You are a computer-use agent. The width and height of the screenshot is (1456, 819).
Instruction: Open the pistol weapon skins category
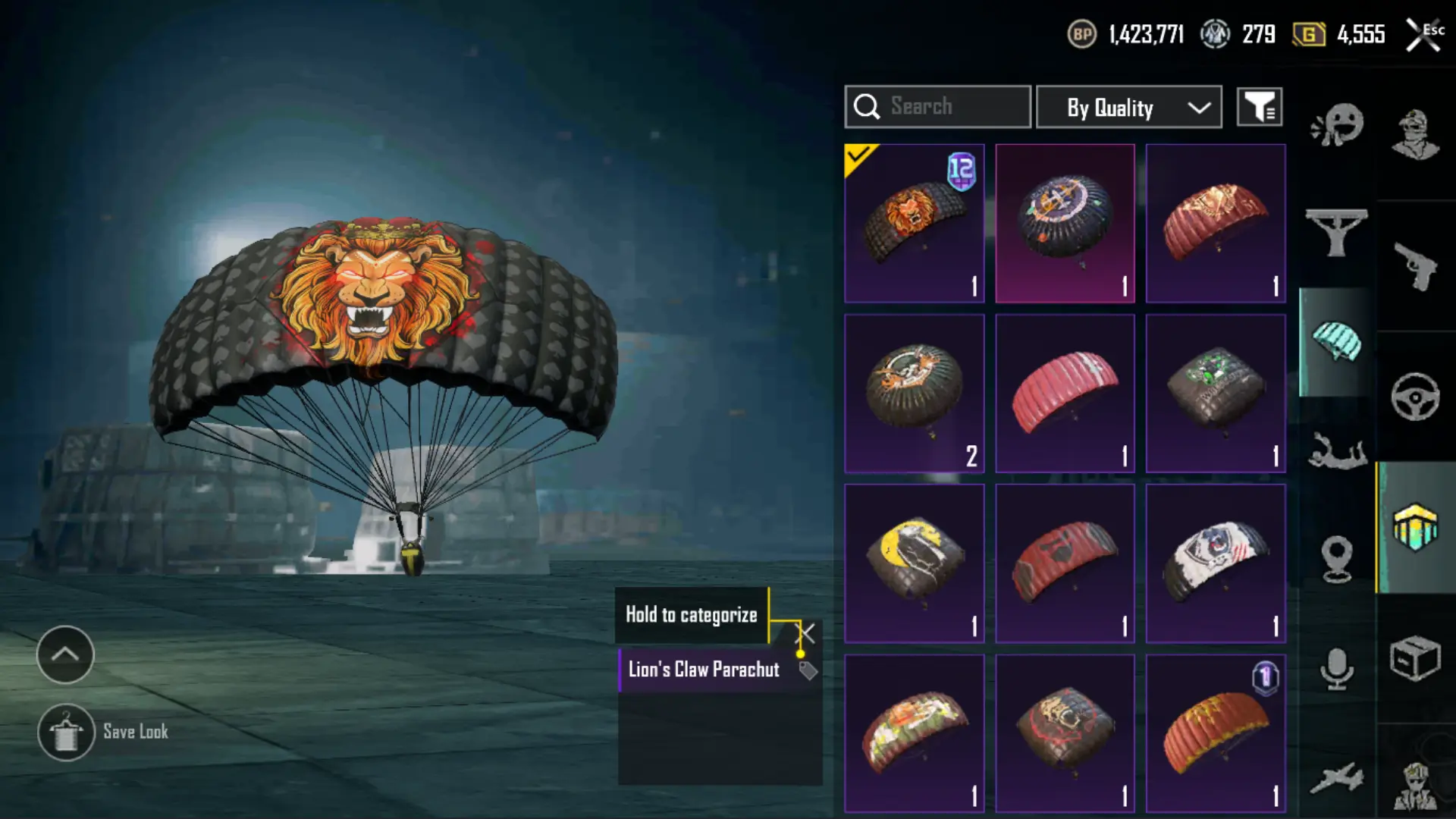pos(1415,265)
